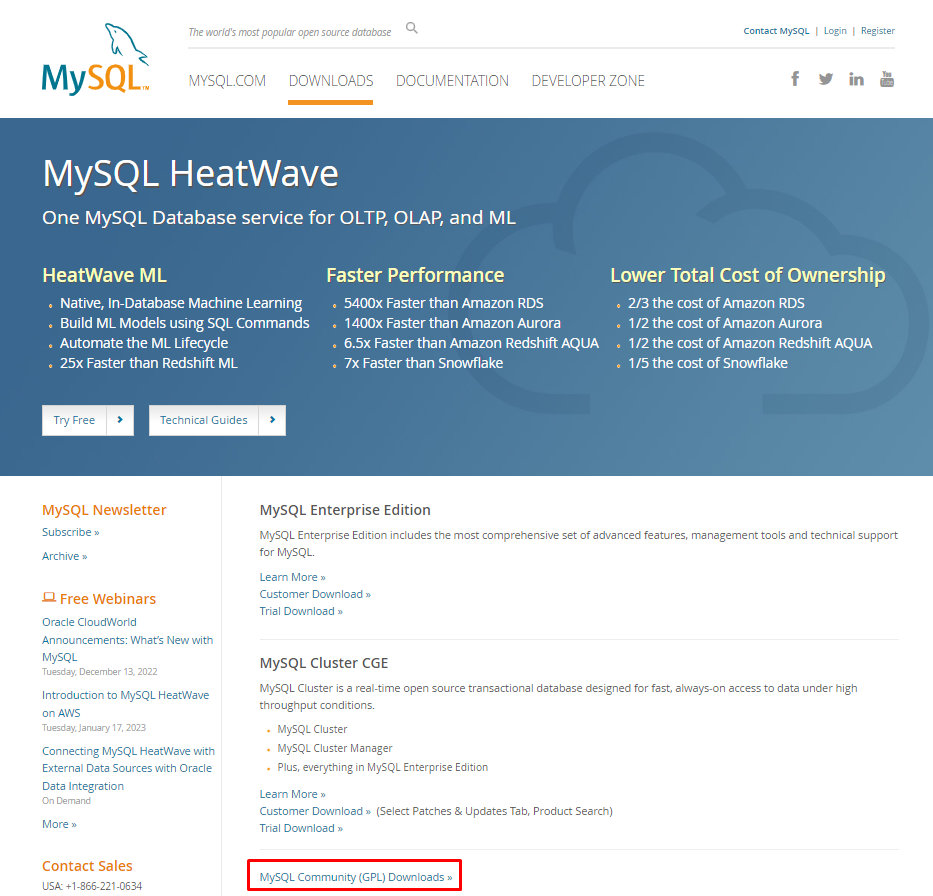Click '2/3 the cost of Amazon RDS' bullet
The width and height of the screenshot is (933, 896).
(x=716, y=303)
